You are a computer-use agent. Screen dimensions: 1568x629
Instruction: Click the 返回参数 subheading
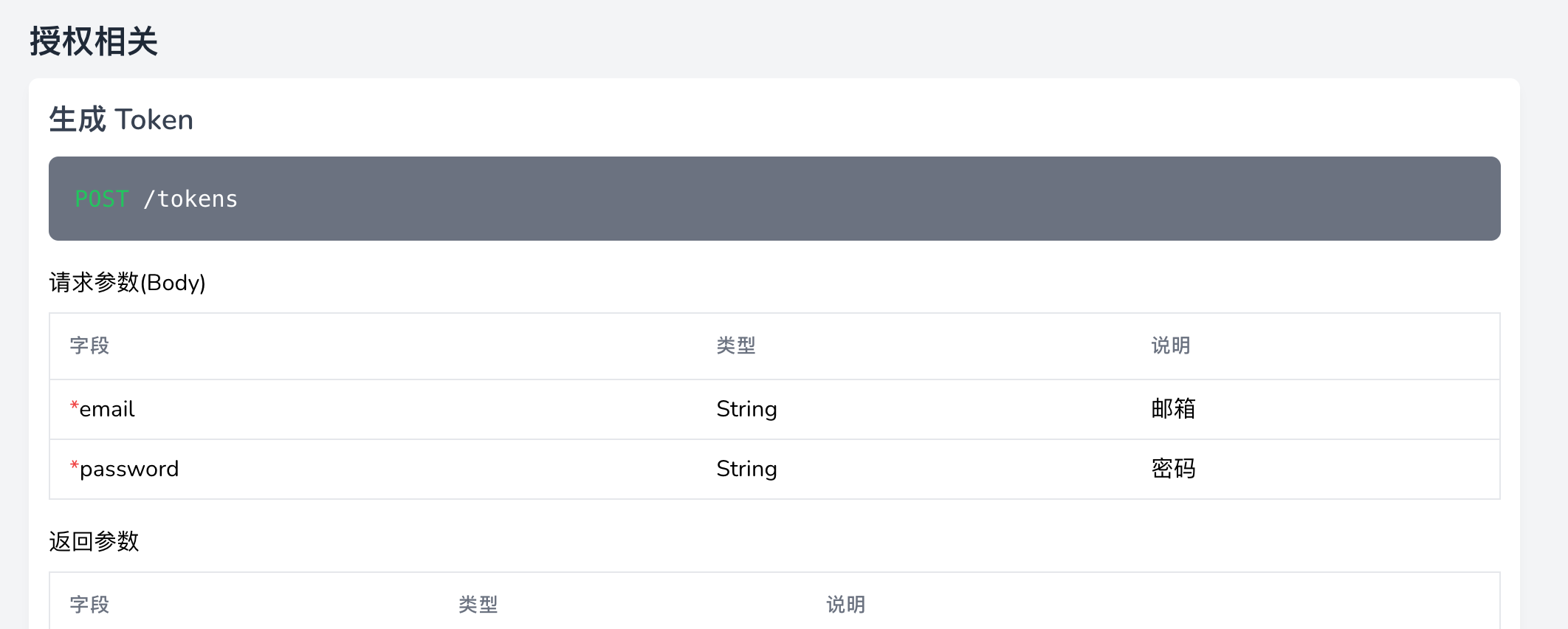click(x=94, y=541)
